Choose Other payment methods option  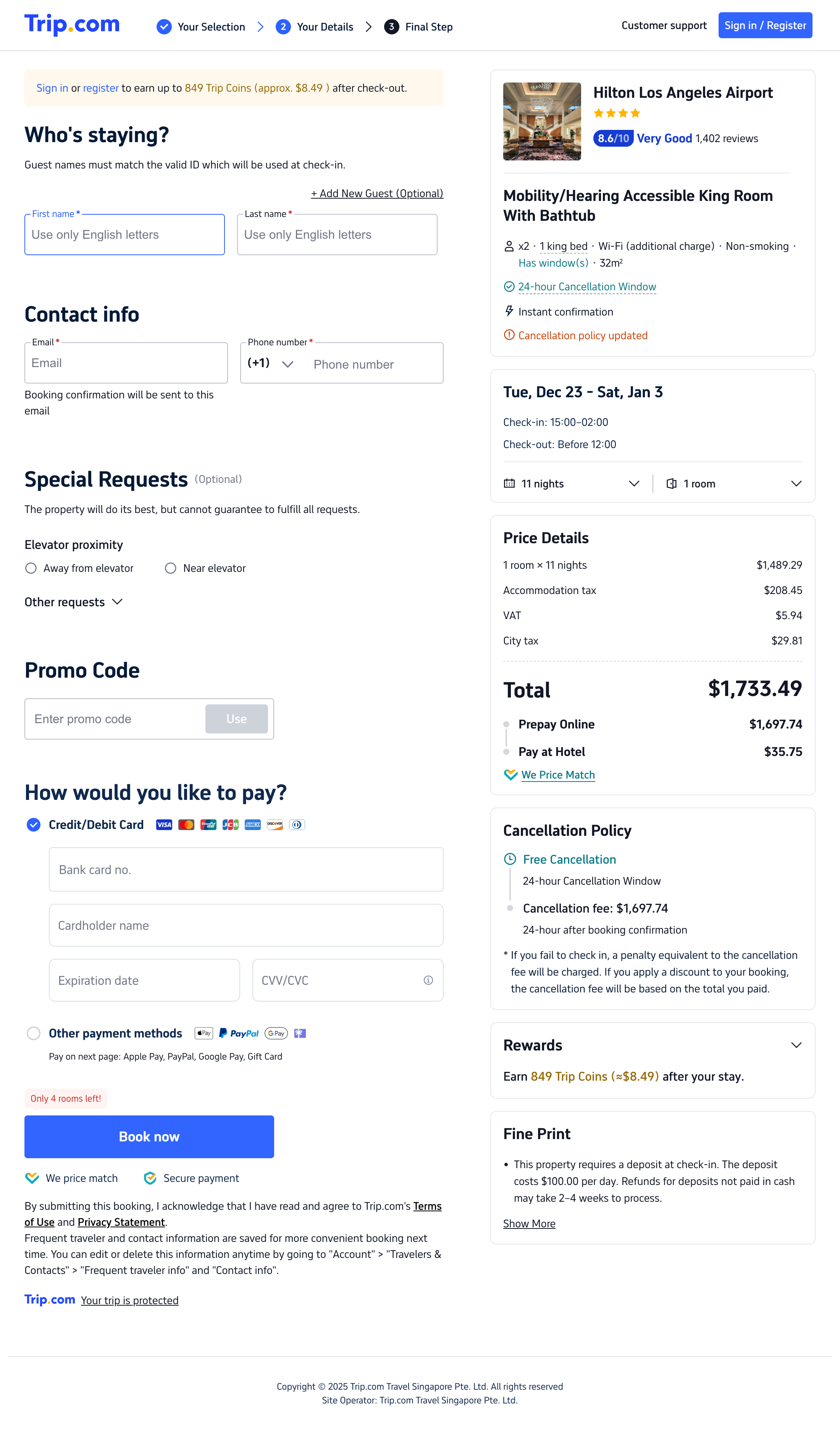34,1033
